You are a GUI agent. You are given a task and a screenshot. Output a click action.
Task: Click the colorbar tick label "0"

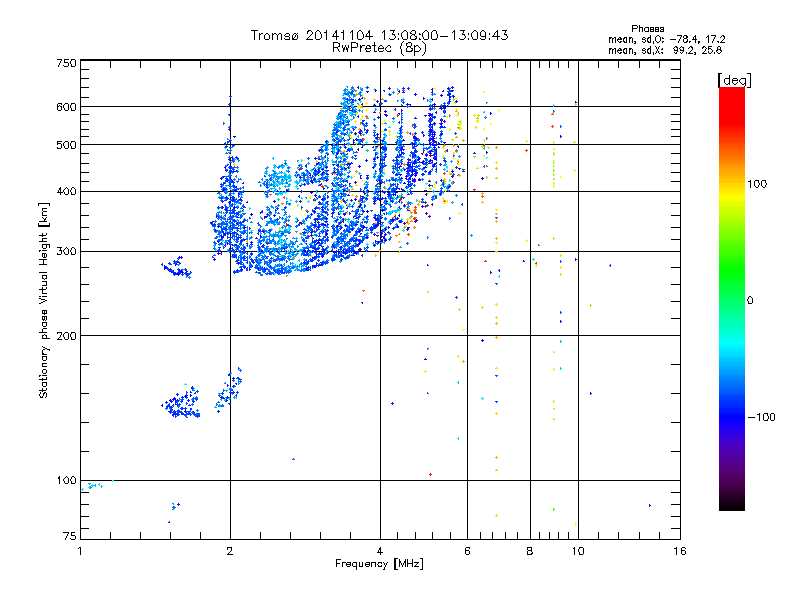[x=750, y=301]
